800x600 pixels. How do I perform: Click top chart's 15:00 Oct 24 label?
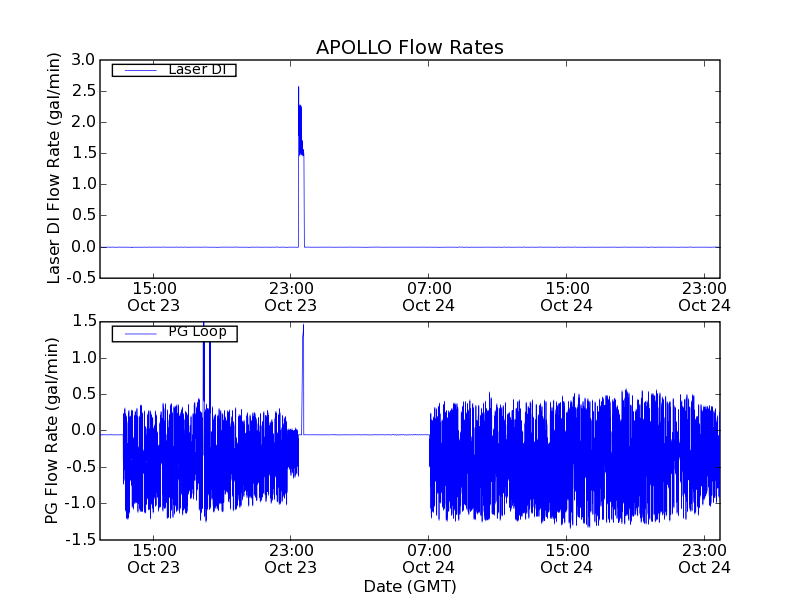[x=566, y=297]
